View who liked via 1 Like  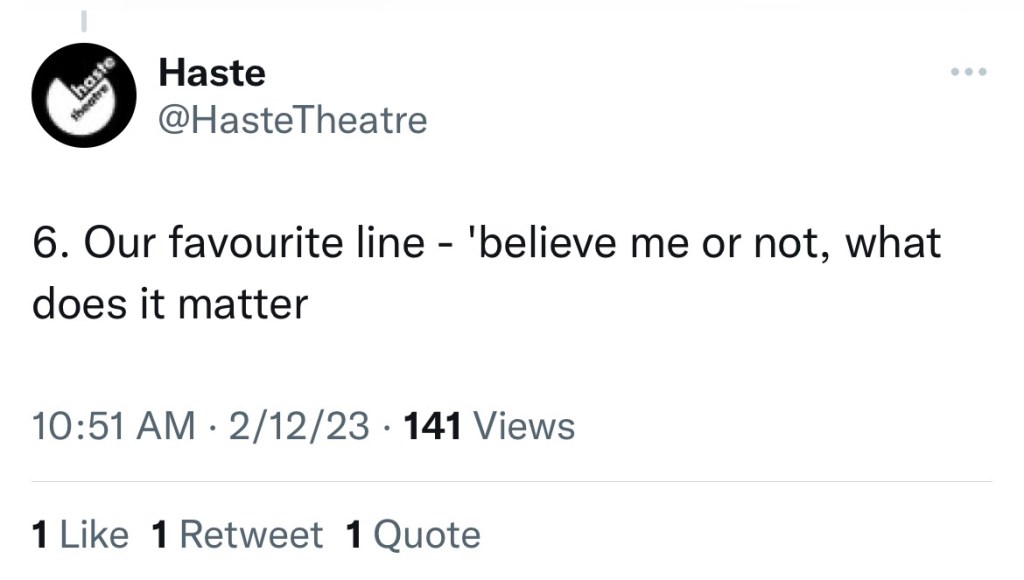tap(80, 535)
